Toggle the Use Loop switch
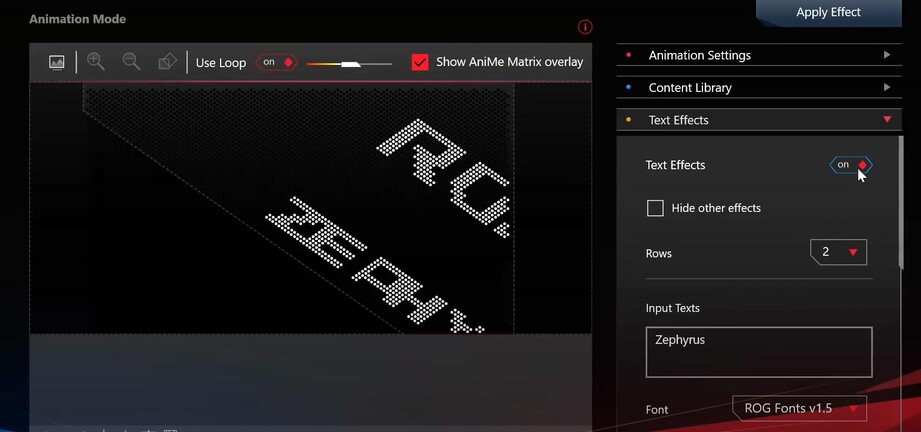Screen dimensions: 921x432 277,62
